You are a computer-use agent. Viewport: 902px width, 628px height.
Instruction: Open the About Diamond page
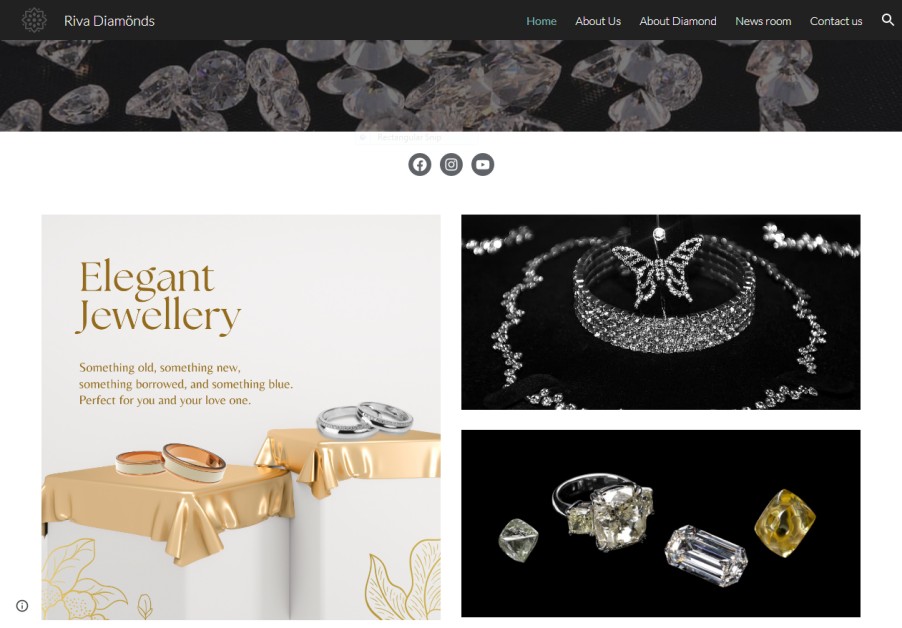[678, 21]
